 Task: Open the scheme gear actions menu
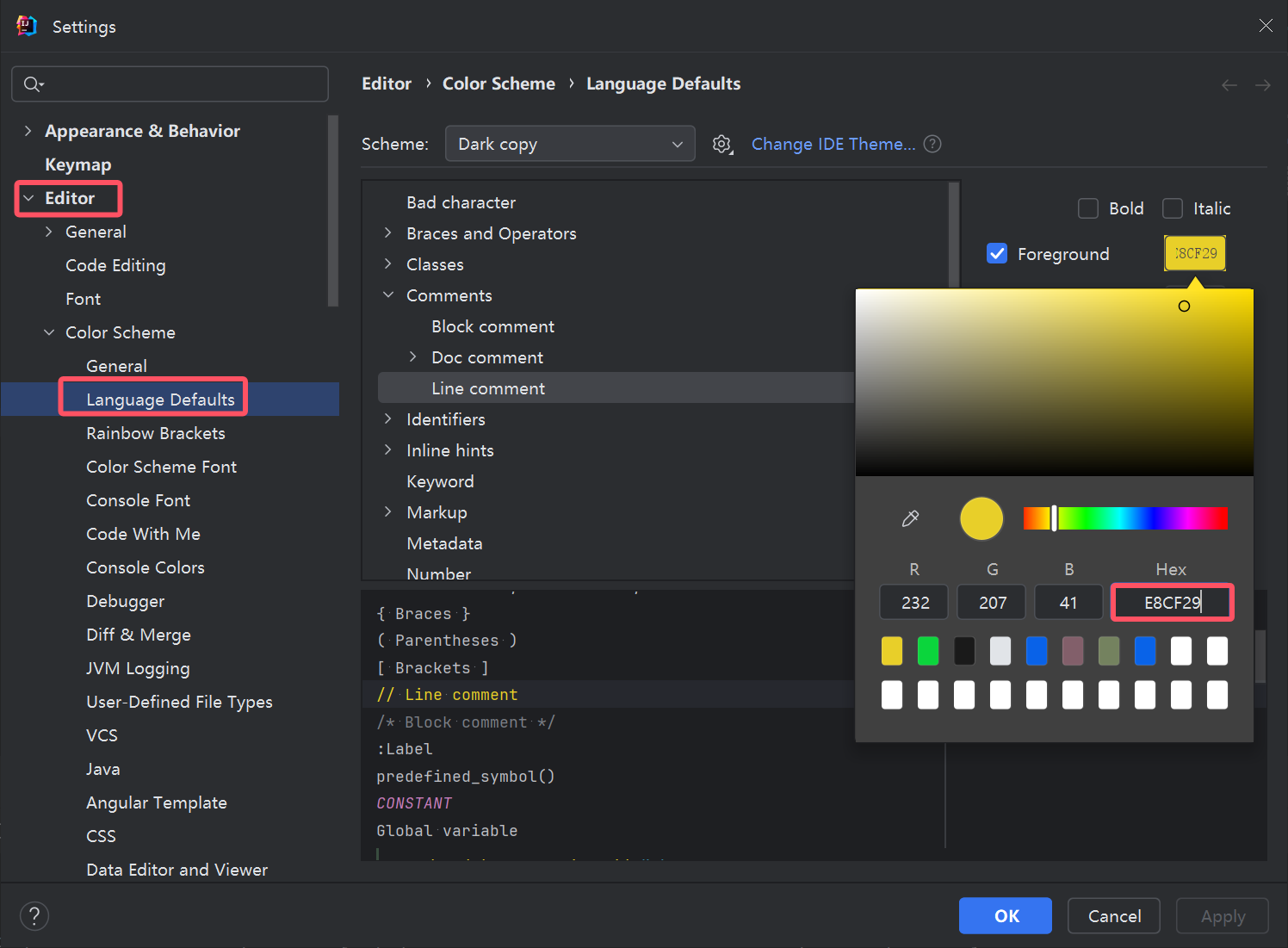(722, 145)
